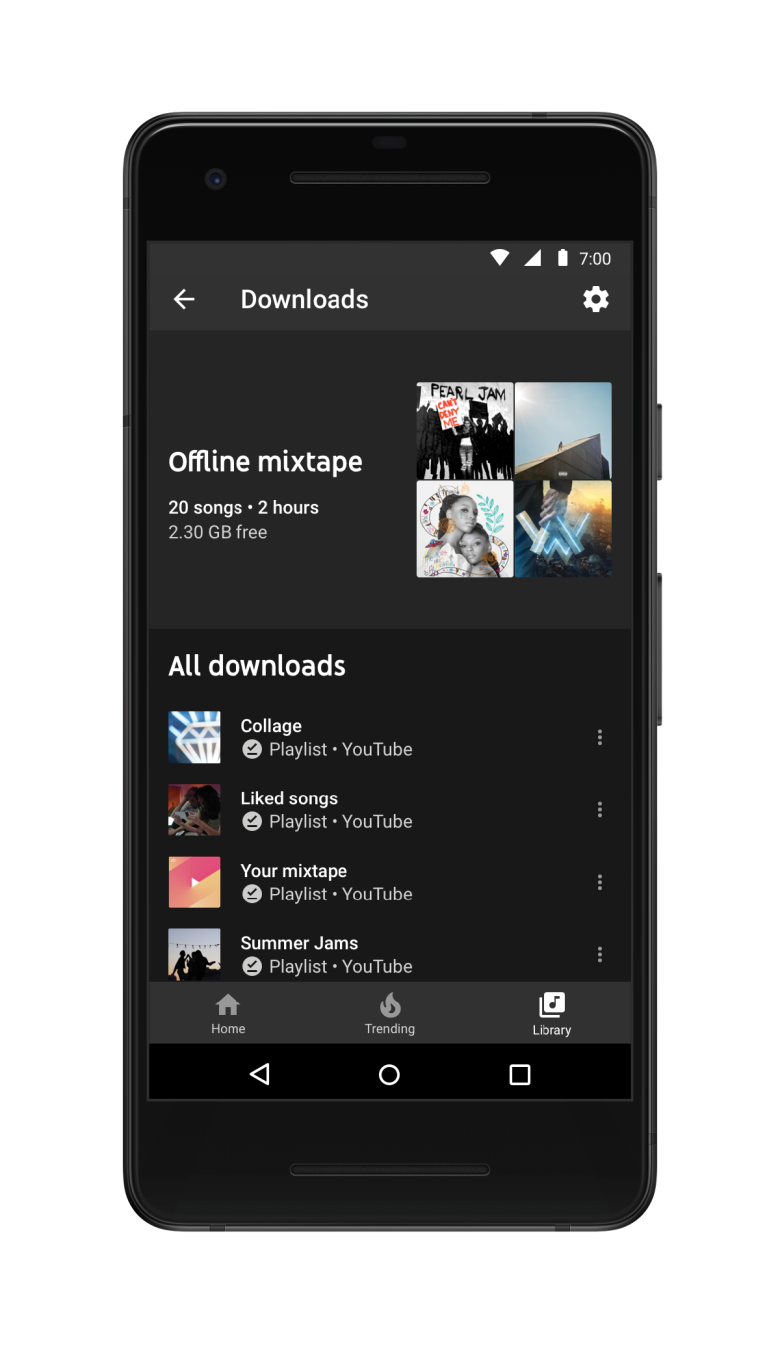Tap the two women illustrated album cover
The height and width of the screenshot is (1355, 780).
(x=465, y=529)
